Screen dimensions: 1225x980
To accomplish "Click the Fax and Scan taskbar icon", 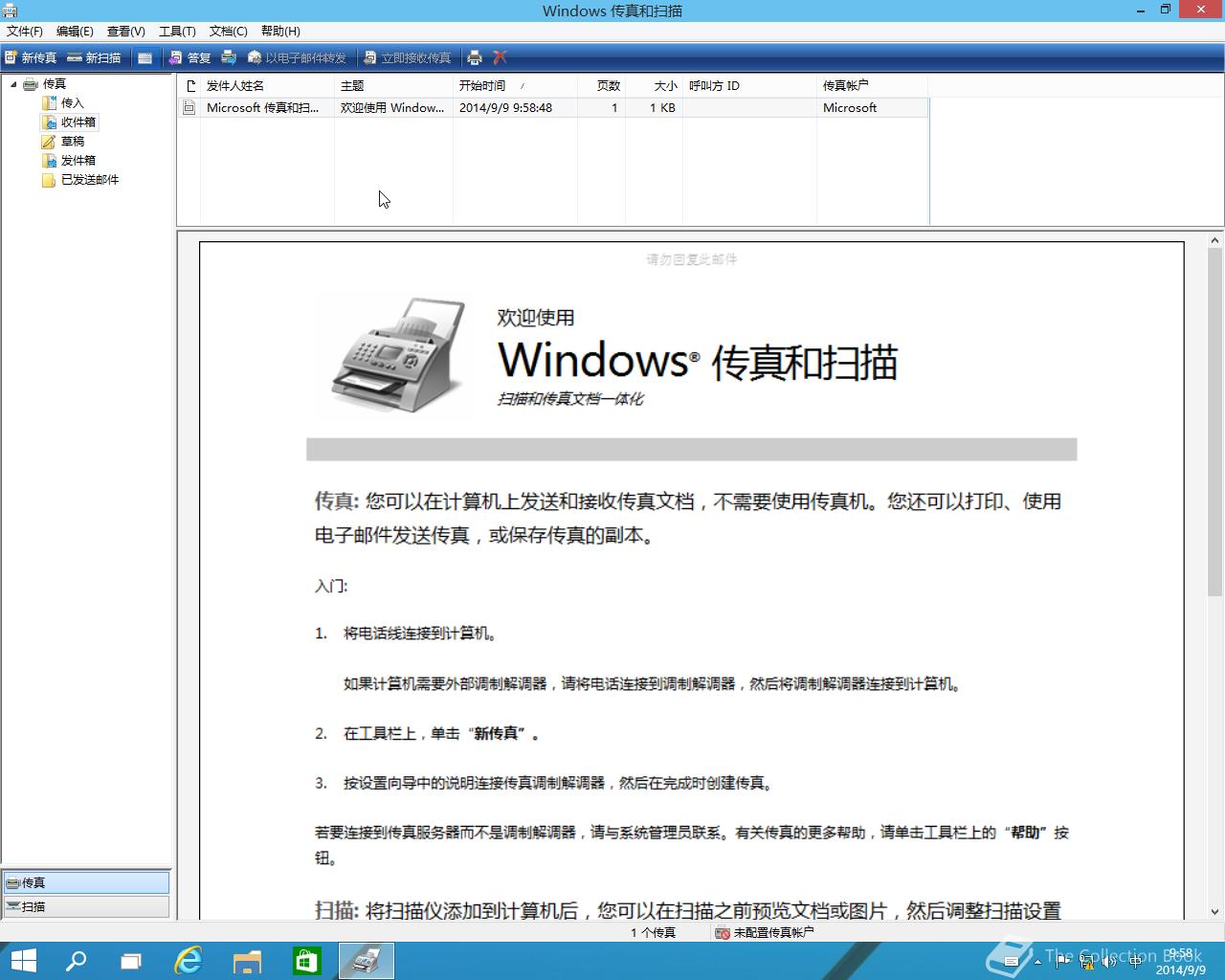I will coord(367,961).
